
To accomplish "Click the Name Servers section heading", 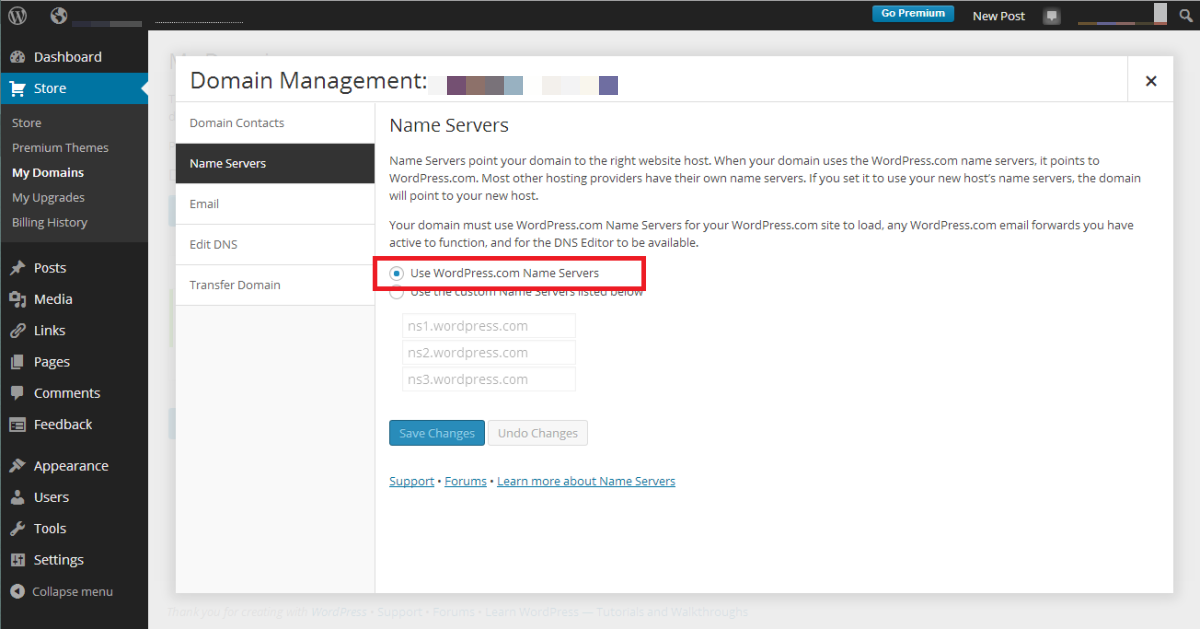I will (x=449, y=126).
